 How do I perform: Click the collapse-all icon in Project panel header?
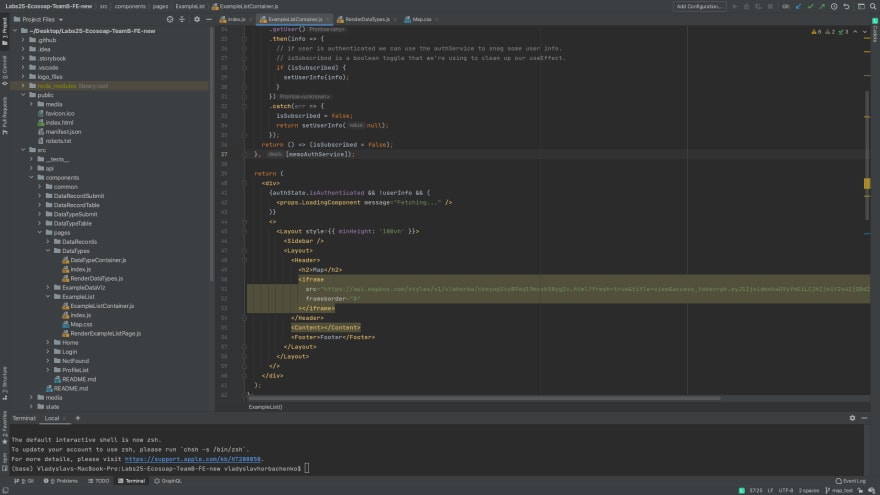tap(182, 19)
